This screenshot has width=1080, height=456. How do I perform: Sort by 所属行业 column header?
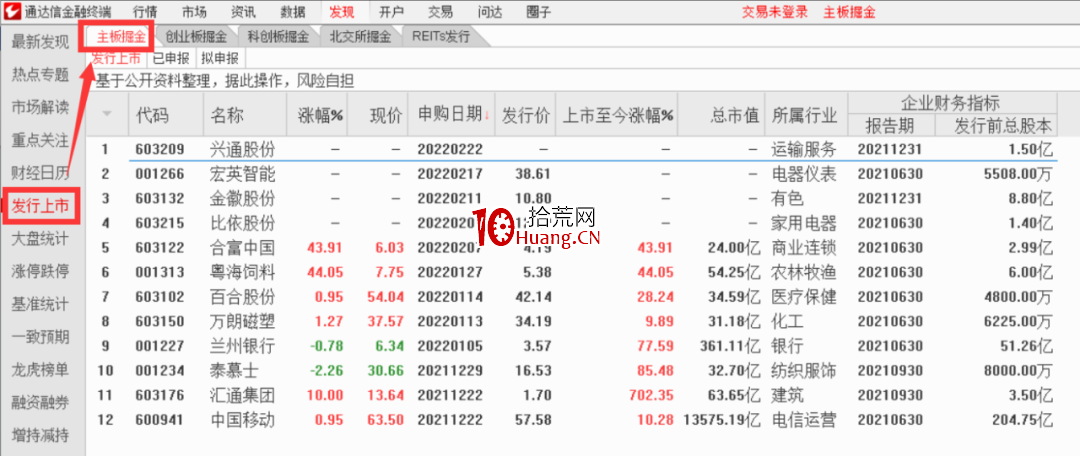(806, 115)
